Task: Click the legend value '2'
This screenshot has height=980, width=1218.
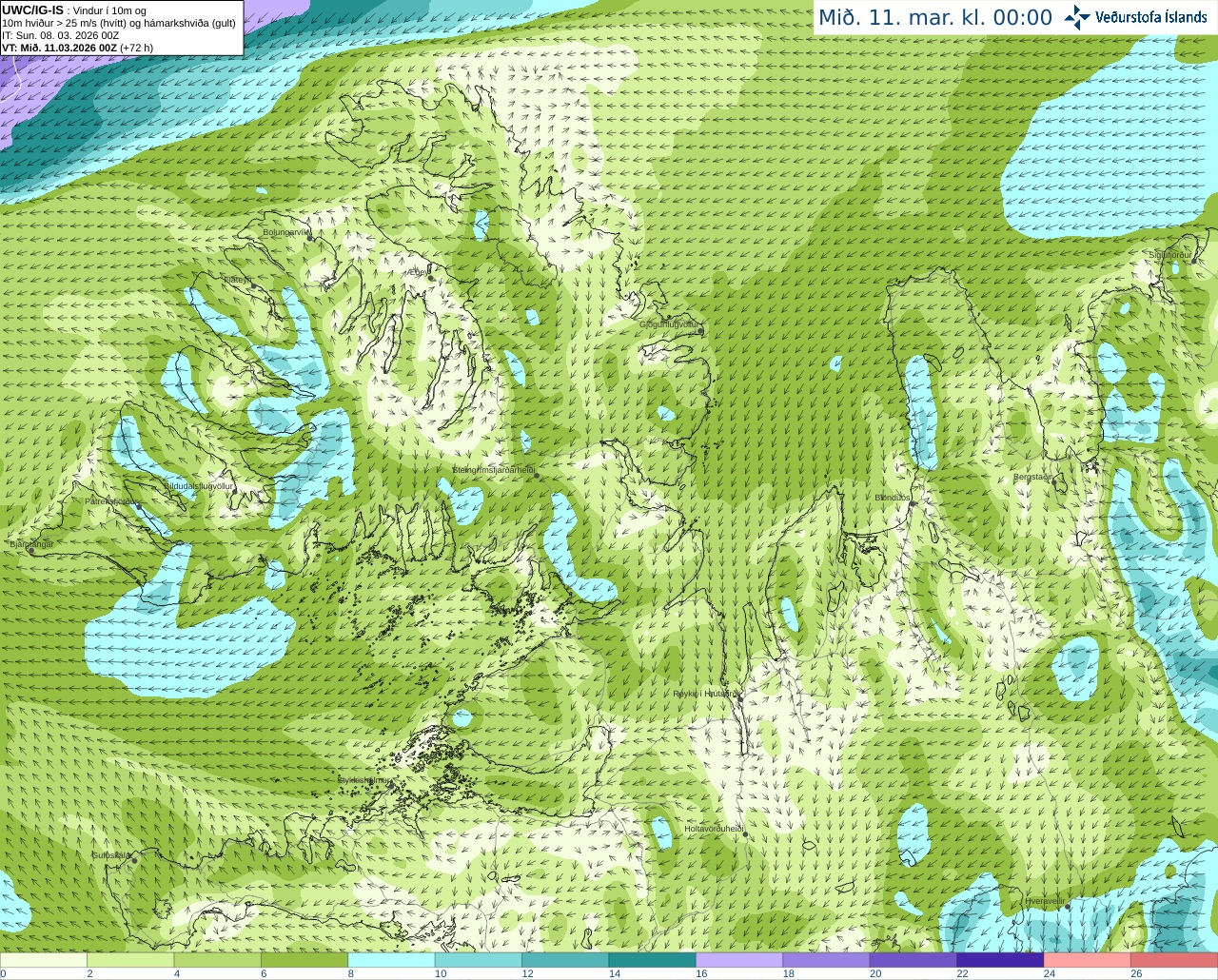Action: [89, 973]
